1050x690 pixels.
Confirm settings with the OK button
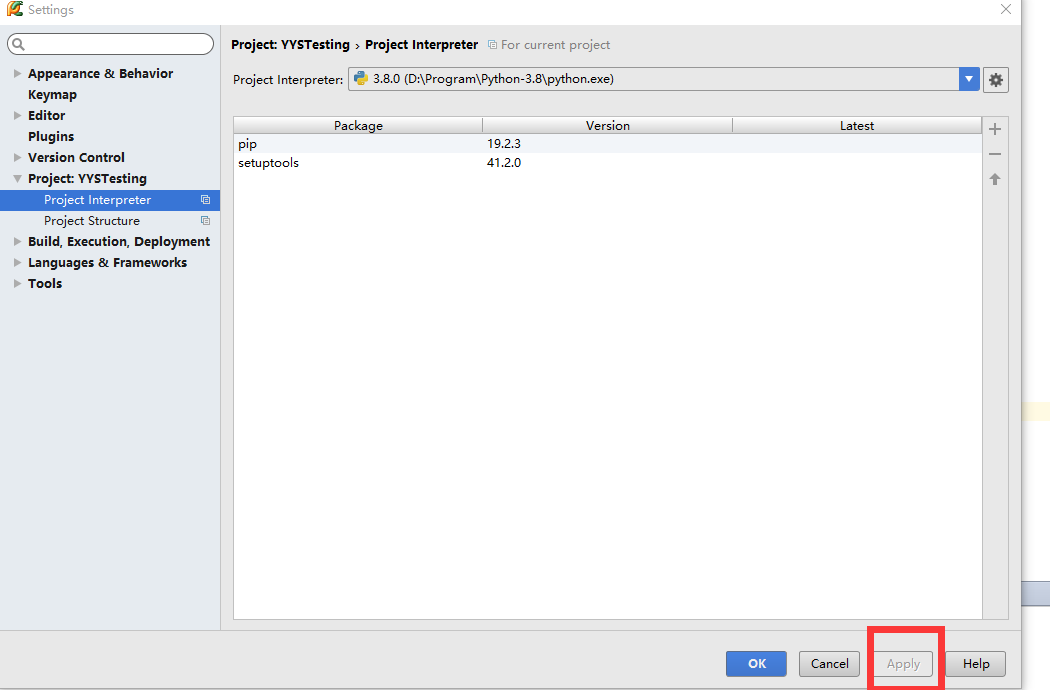point(756,663)
